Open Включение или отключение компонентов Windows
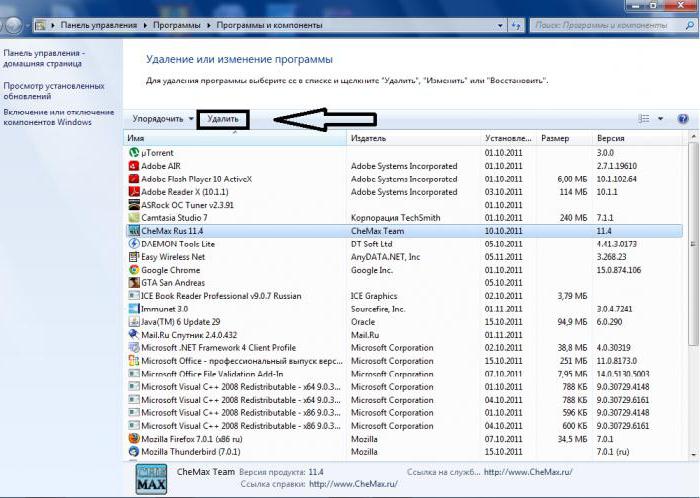700x498 pixels. 58,117
